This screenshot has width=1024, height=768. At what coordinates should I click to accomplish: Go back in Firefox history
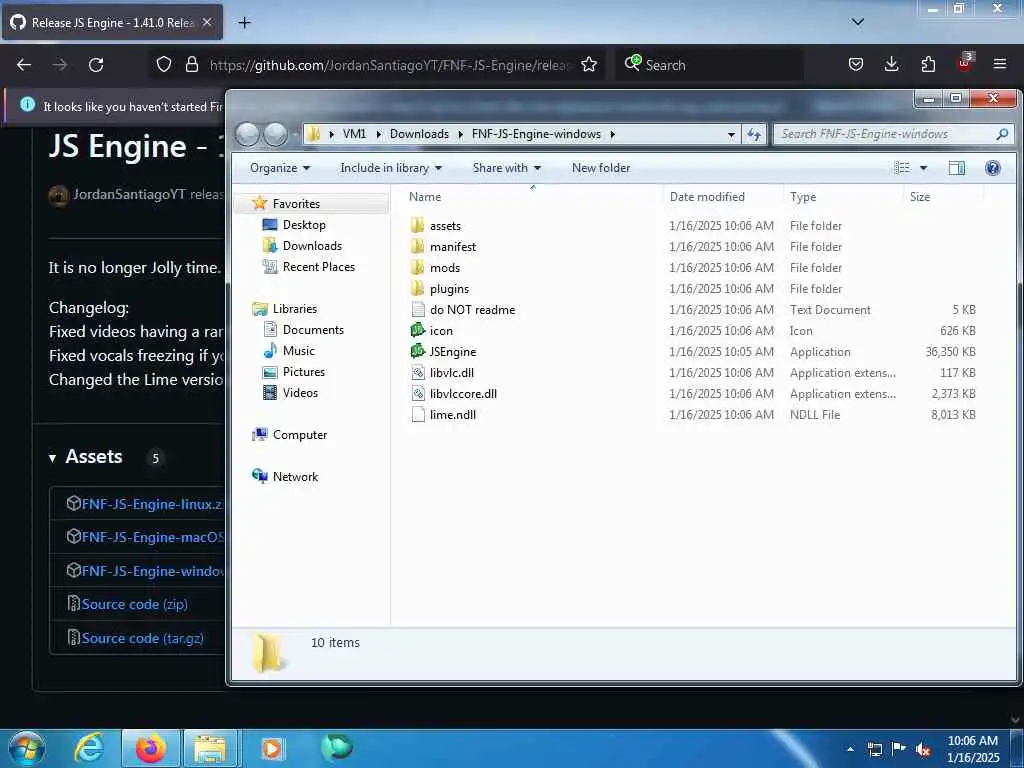24,65
